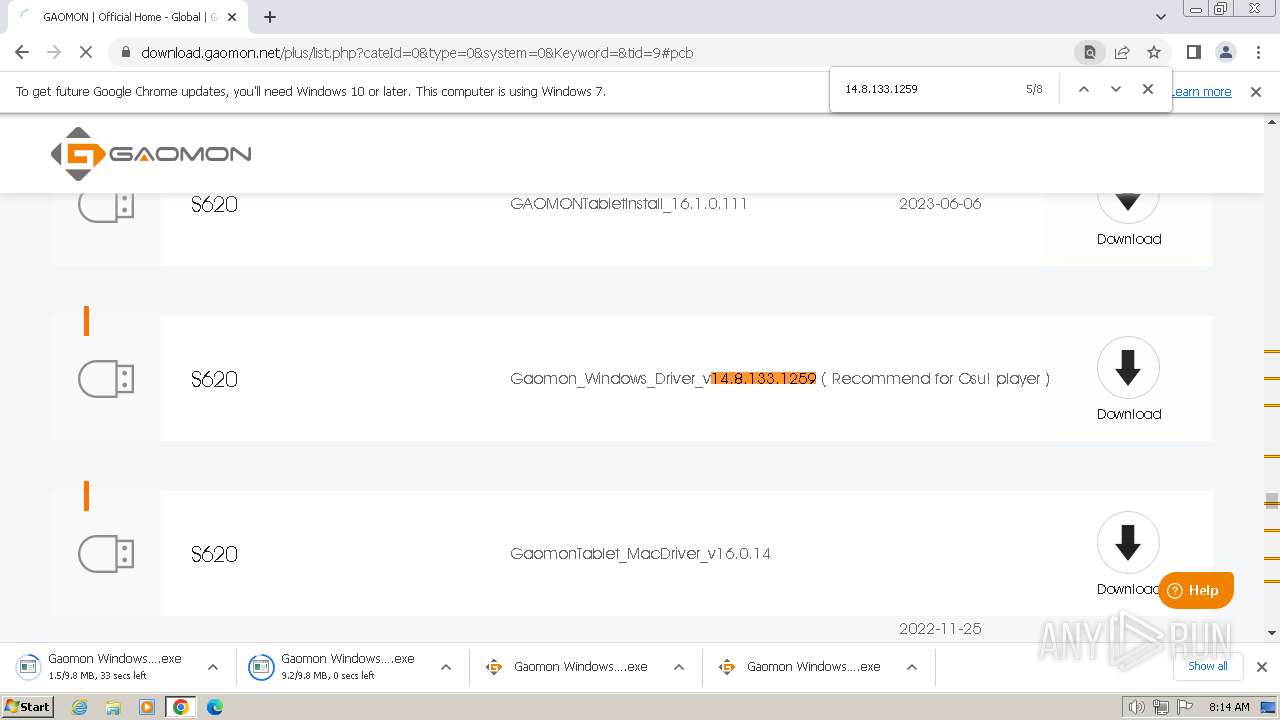Close the find bar
Viewport: 1280px width, 720px height.
pyautogui.click(x=1148, y=89)
